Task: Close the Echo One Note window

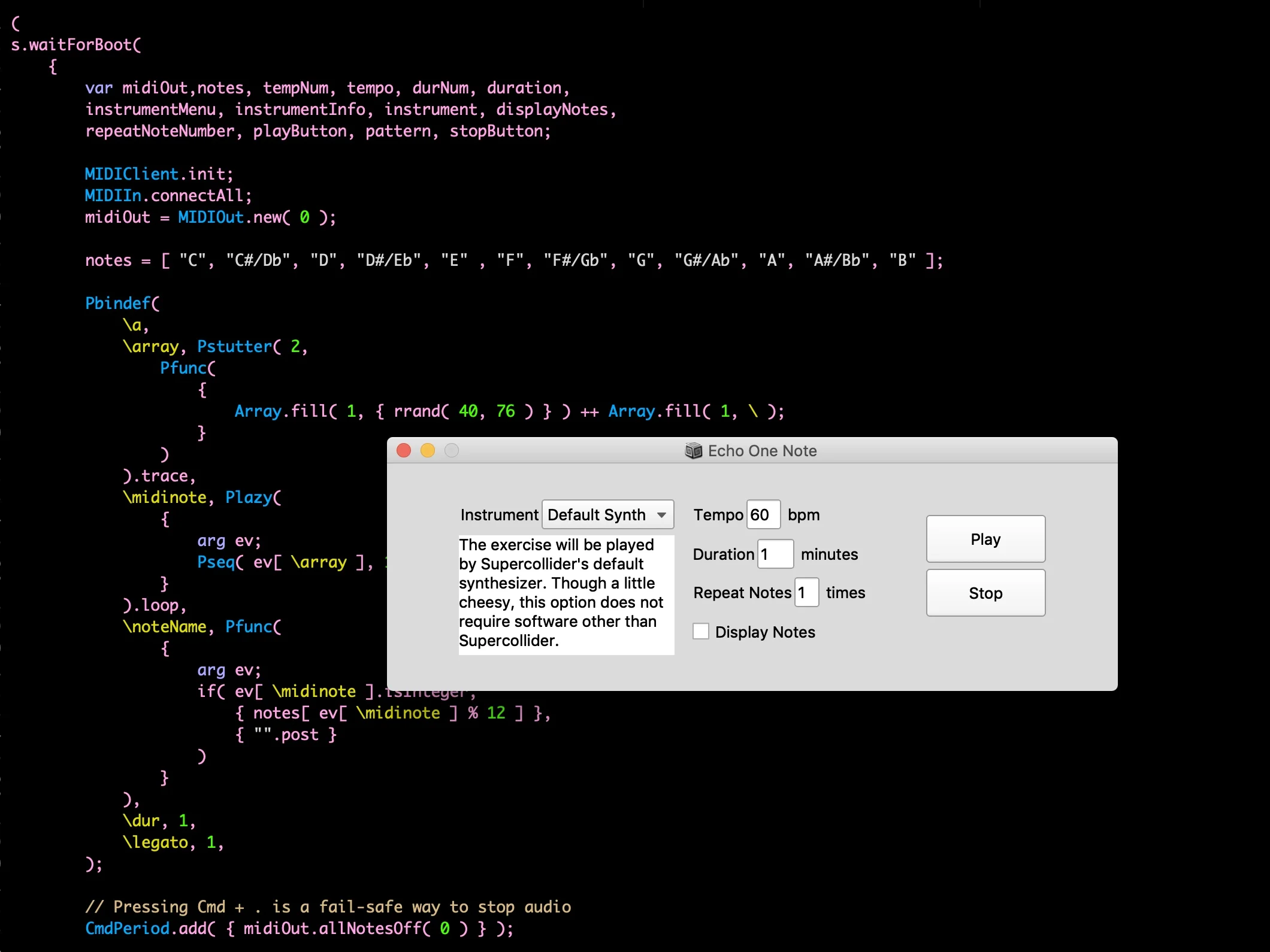Action: coord(404,450)
